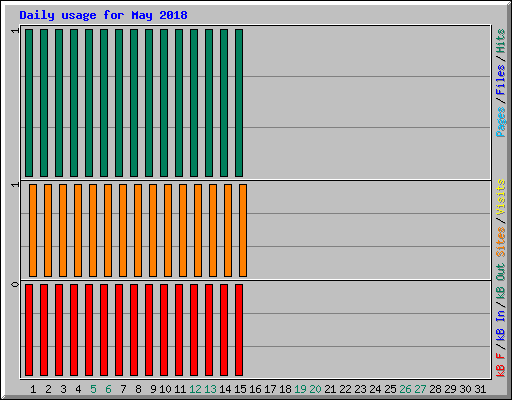The height and width of the screenshot is (400, 512).
Task: Click the orange 'Sites' legend label
Action: point(500,242)
